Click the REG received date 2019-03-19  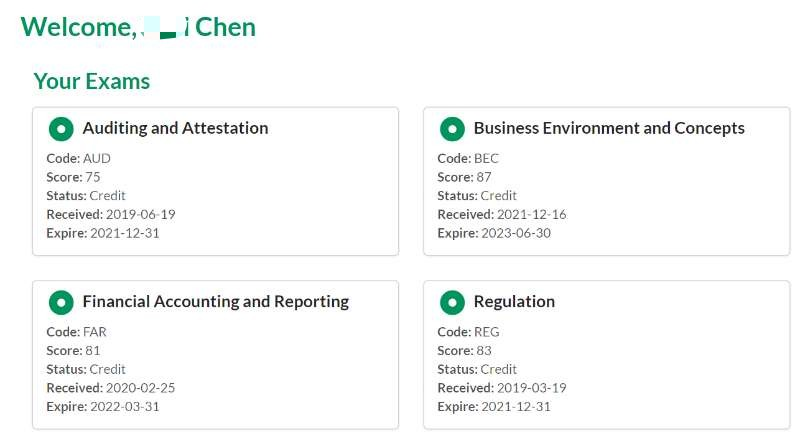532,388
